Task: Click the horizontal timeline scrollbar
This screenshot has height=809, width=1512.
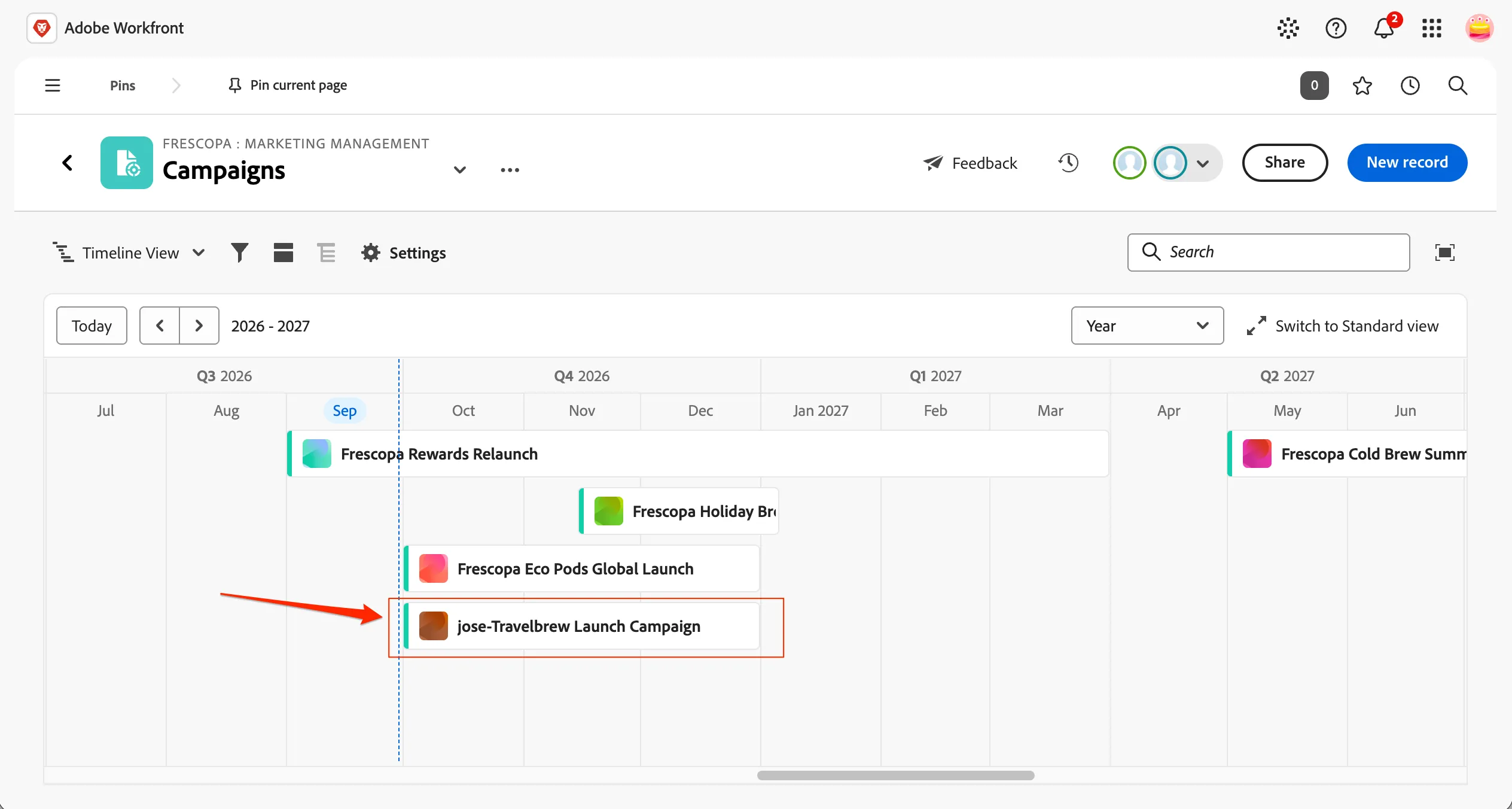Action: 895,775
